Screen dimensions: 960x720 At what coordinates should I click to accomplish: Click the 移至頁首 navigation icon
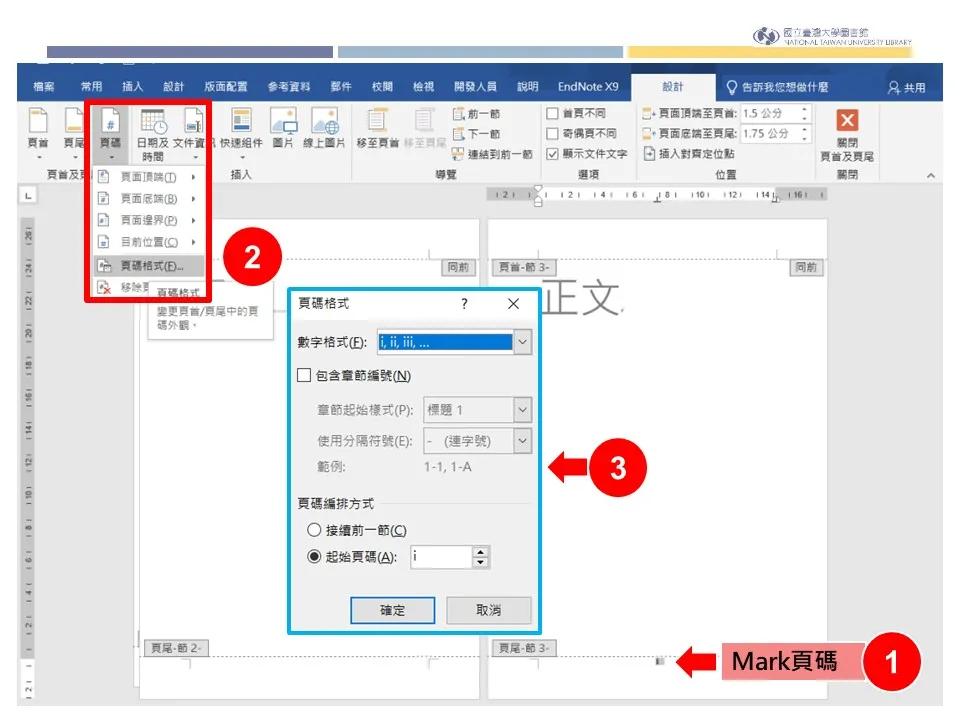pyautogui.click(x=376, y=125)
